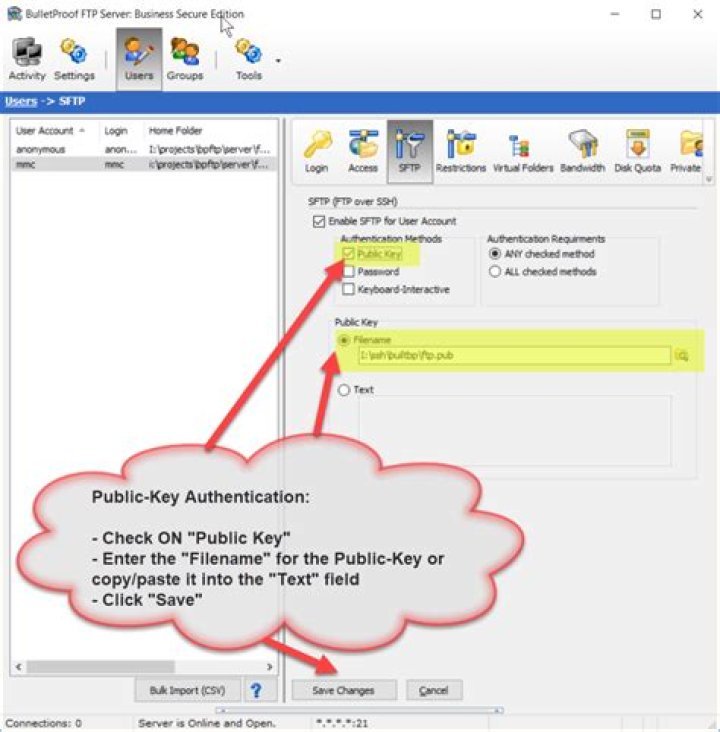Open server Settings
The image size is (720, 732).
pos(74,59)
